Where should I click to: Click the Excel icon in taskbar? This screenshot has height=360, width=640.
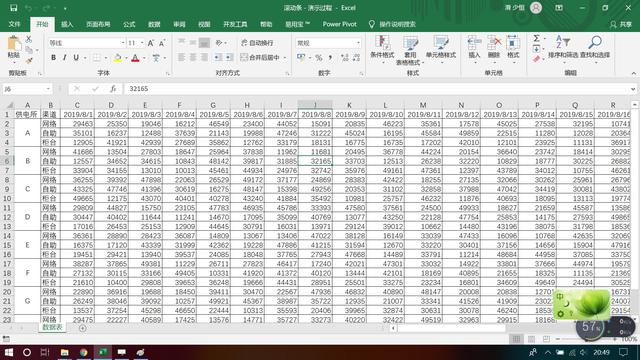click(x=103, y=352)
